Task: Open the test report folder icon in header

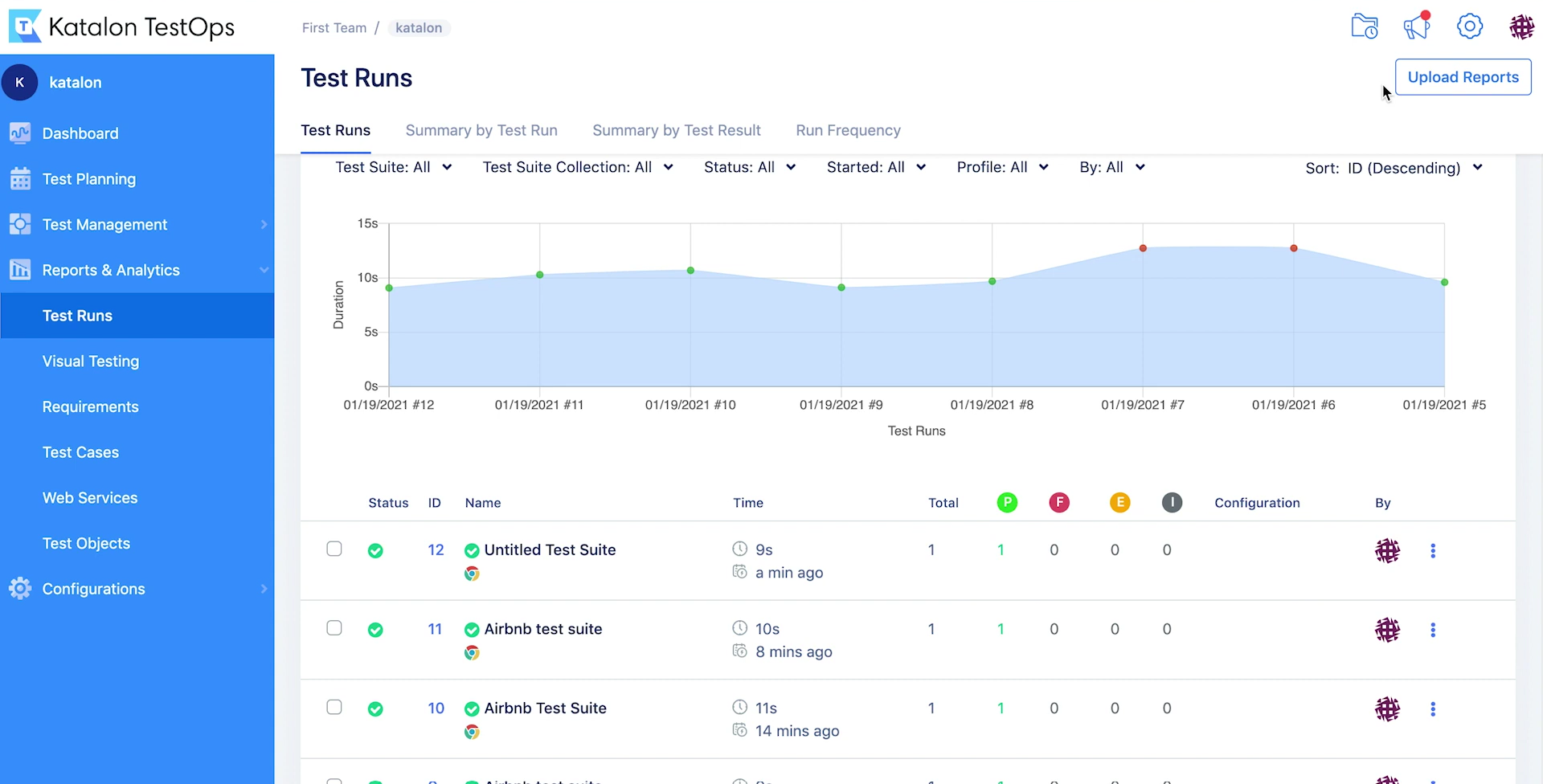Action: (x=1365, y=27)
